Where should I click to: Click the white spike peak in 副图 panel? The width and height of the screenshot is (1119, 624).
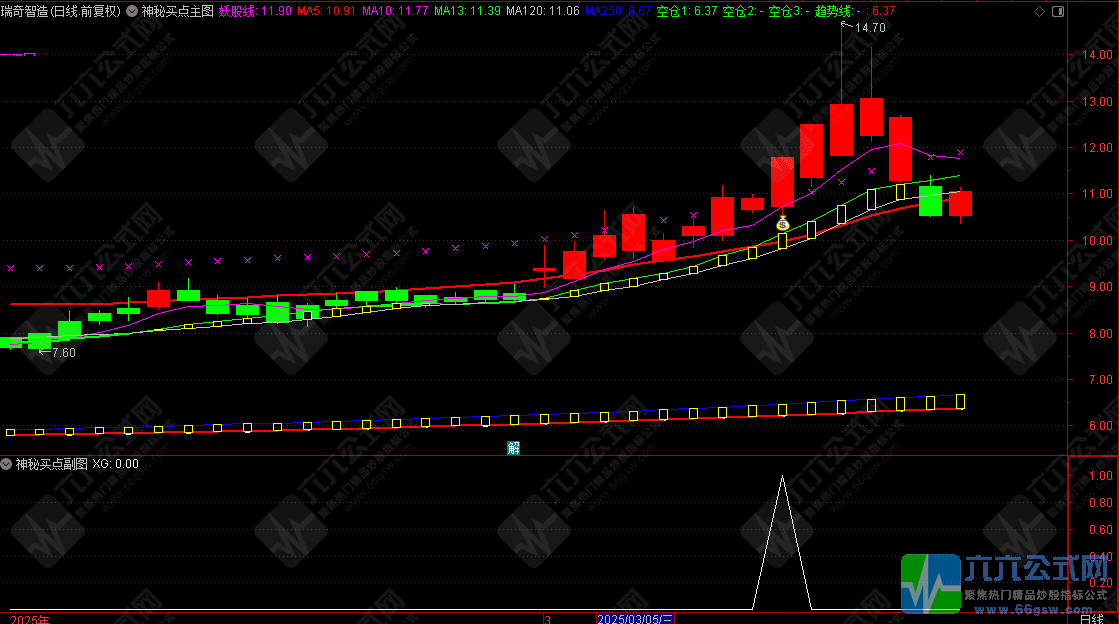[782, 479]
